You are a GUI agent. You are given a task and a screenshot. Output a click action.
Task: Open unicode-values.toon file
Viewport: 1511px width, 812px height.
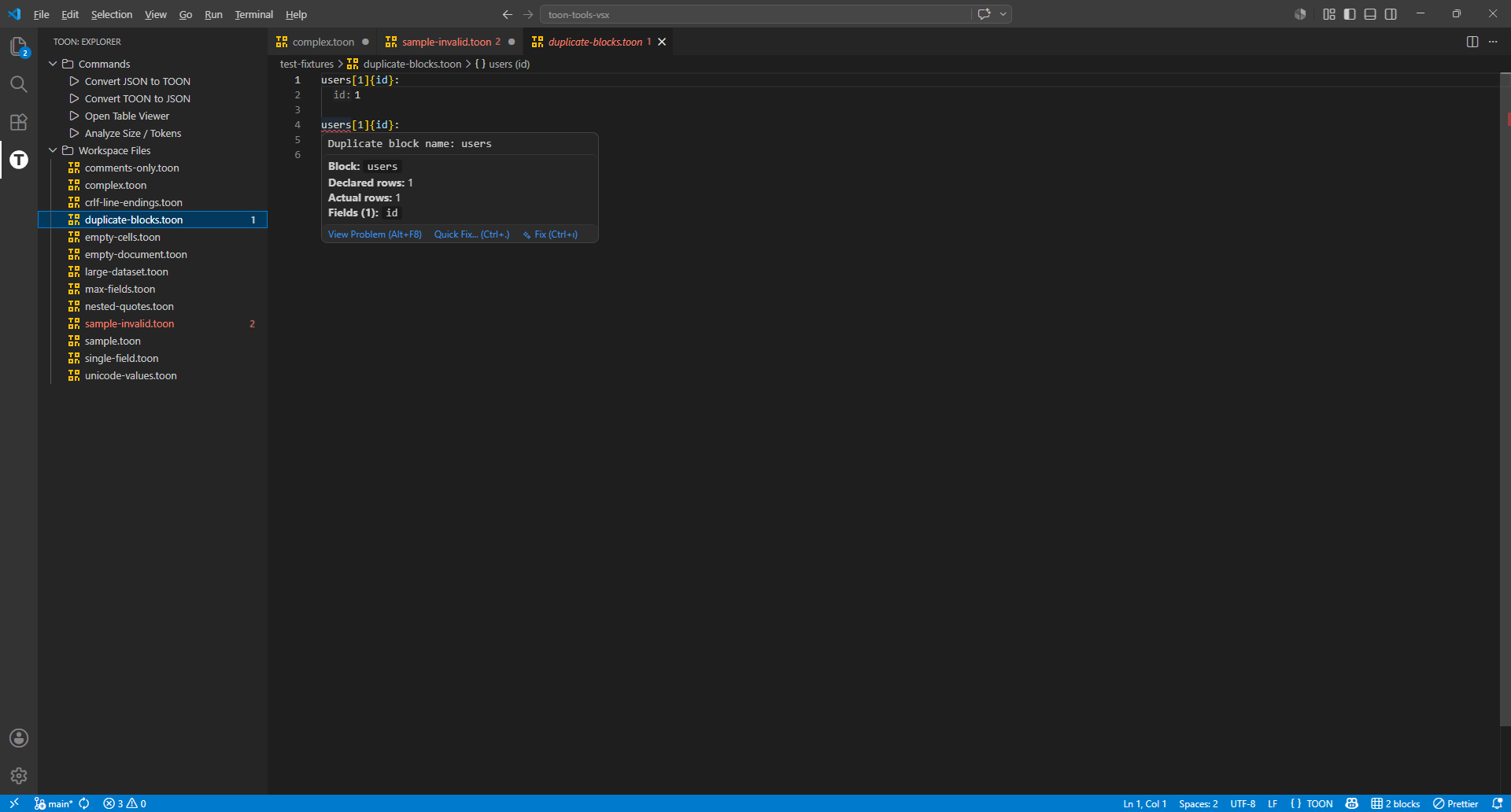point(131,375)
